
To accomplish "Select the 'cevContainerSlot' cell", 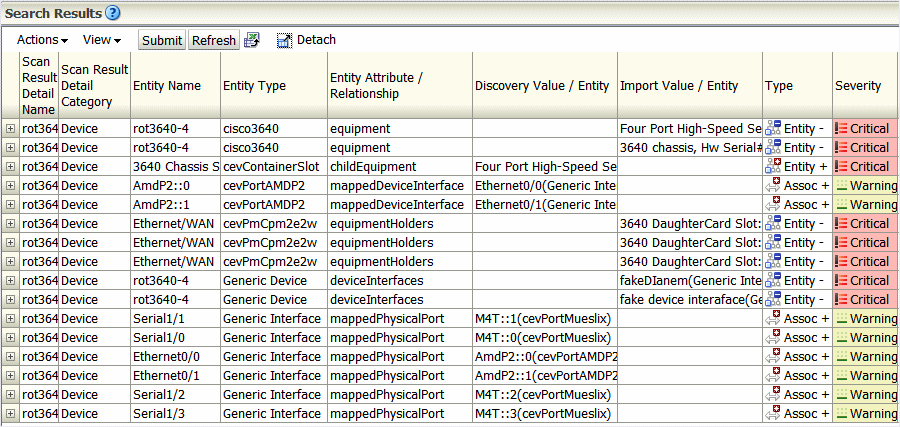I will [274, 166].
